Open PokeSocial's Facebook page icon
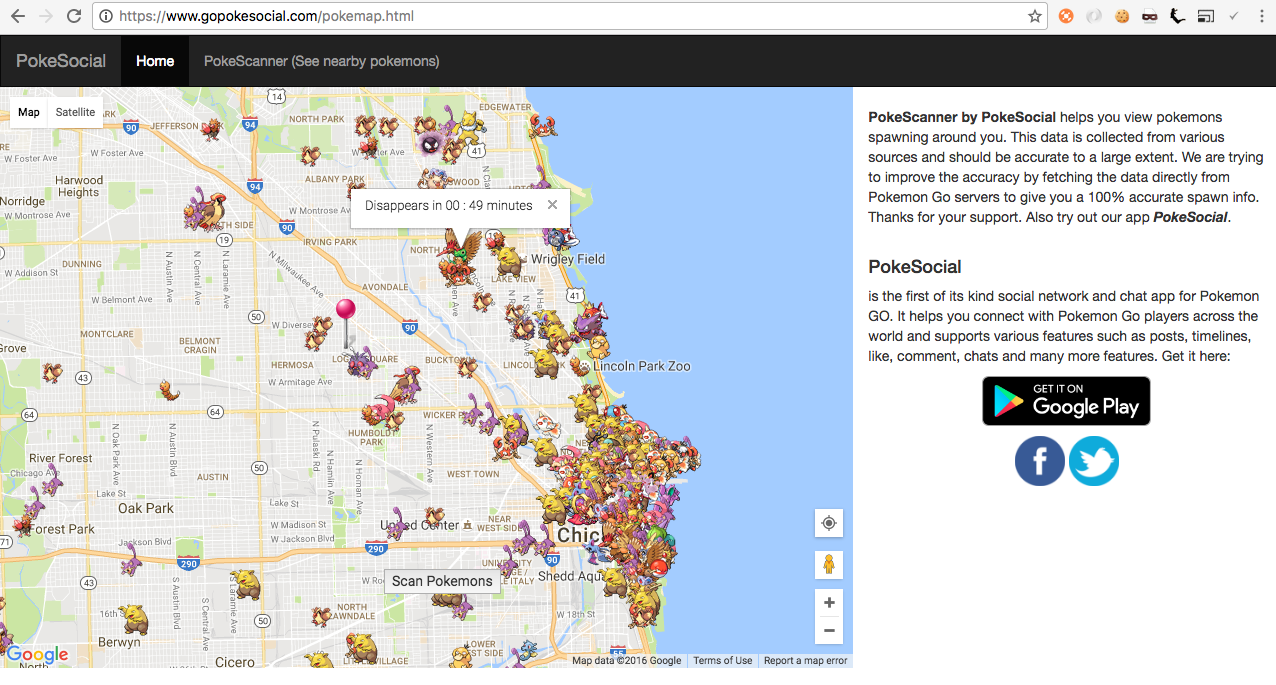1276x685 pixels. point(1039,461)
